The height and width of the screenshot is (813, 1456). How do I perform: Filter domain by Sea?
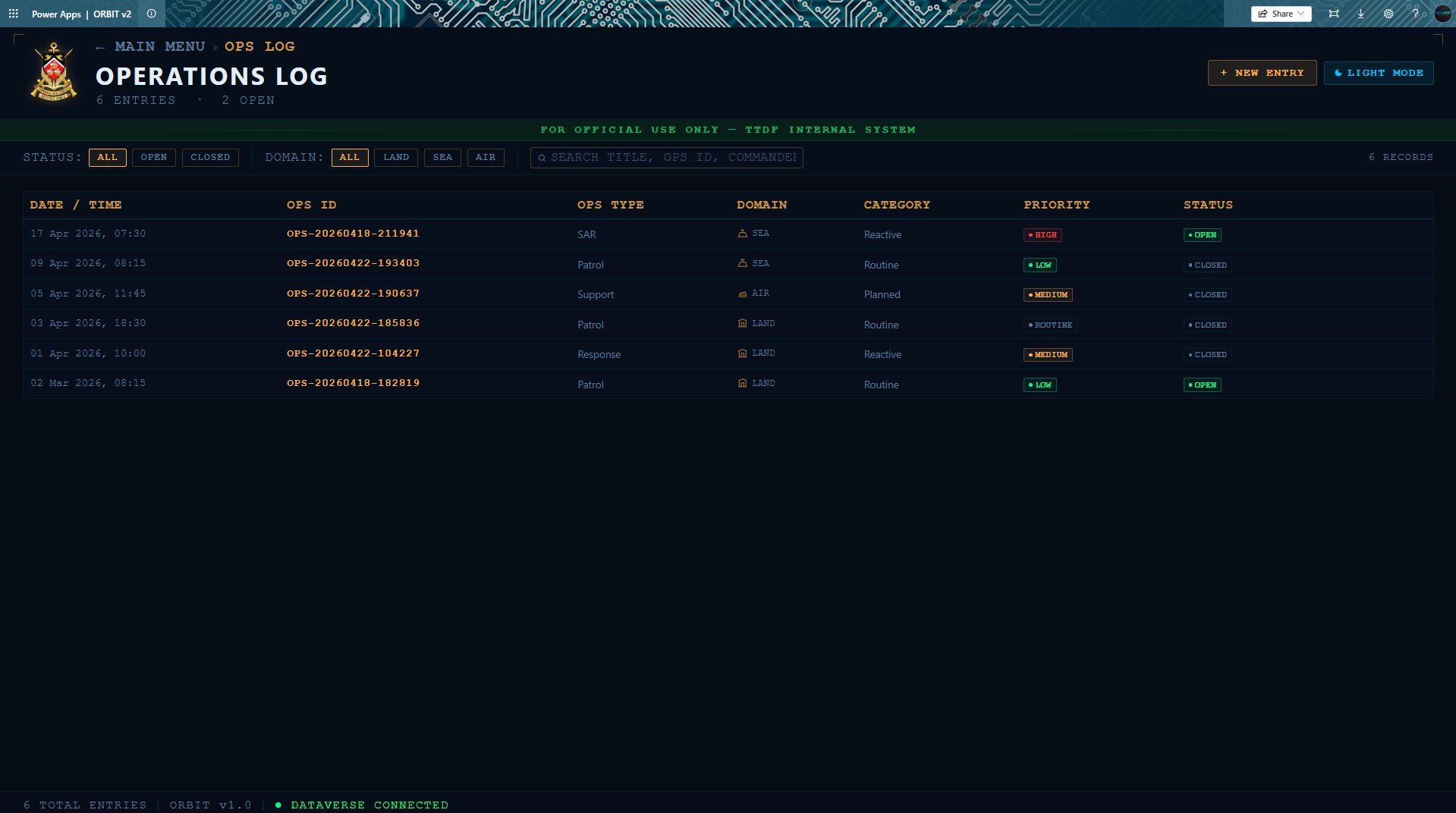tap(442, 157)
